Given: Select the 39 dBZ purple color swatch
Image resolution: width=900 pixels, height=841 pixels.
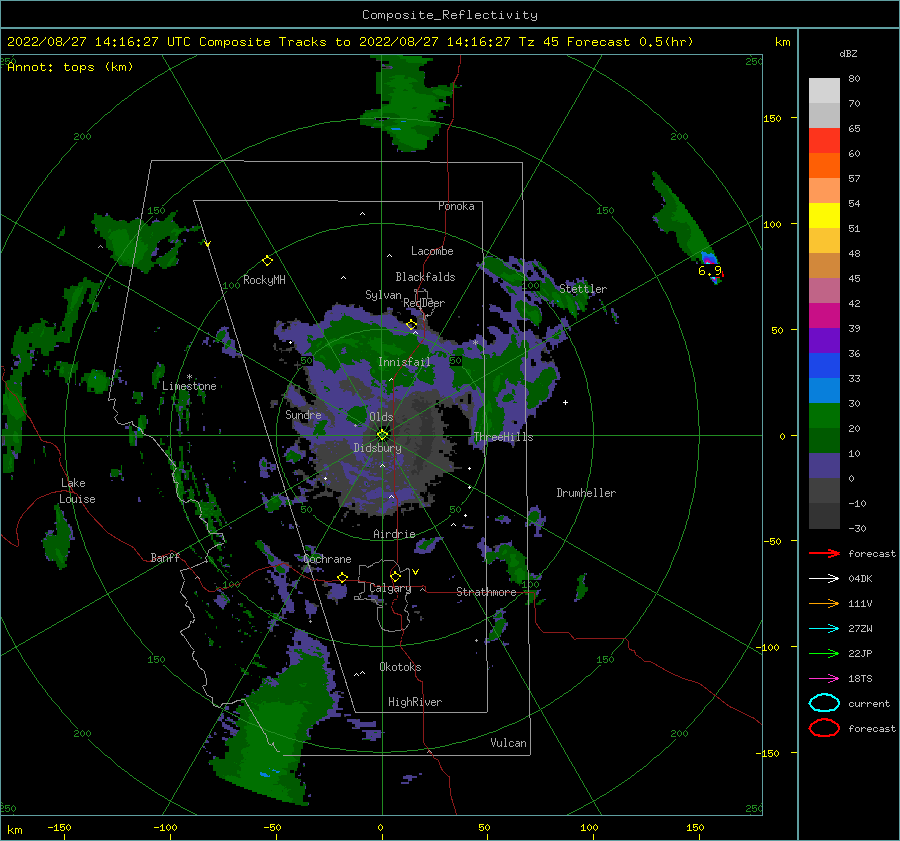Looking at the screenshot, I should pos(824,340).
